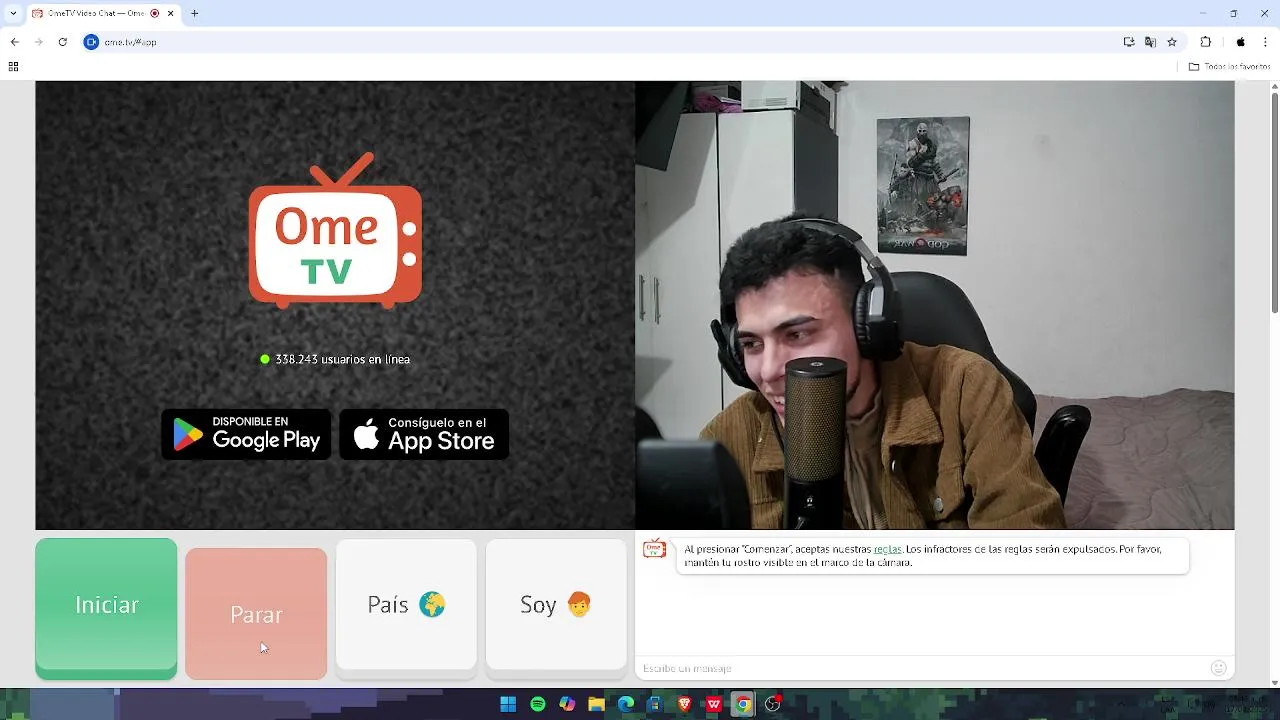Screen dimensions: 1280x720
Task: Open a new browser tab
Action: tap(195, 14)
